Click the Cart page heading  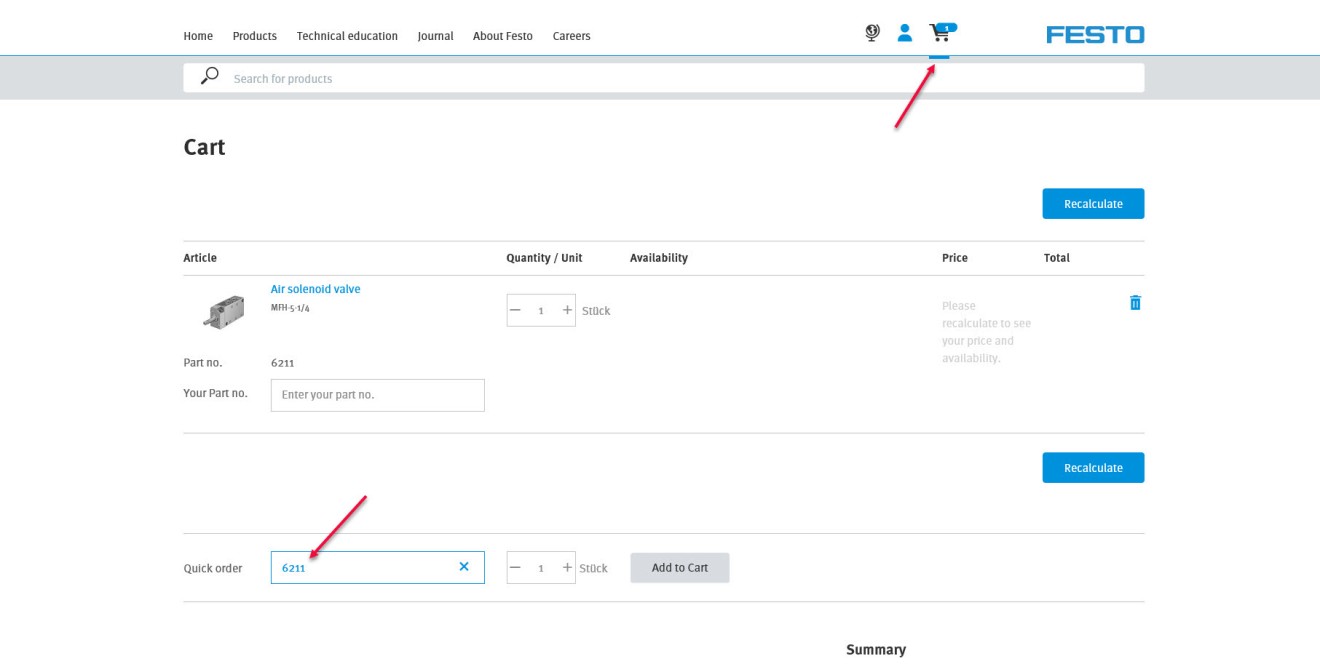pyautogui.click(x=204, y=147)
